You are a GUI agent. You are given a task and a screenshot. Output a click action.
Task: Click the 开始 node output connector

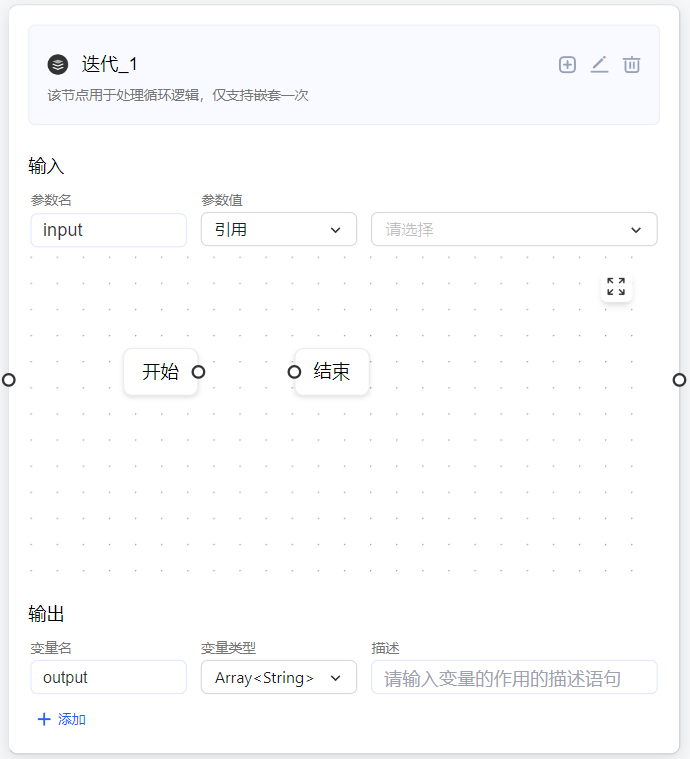199,372
